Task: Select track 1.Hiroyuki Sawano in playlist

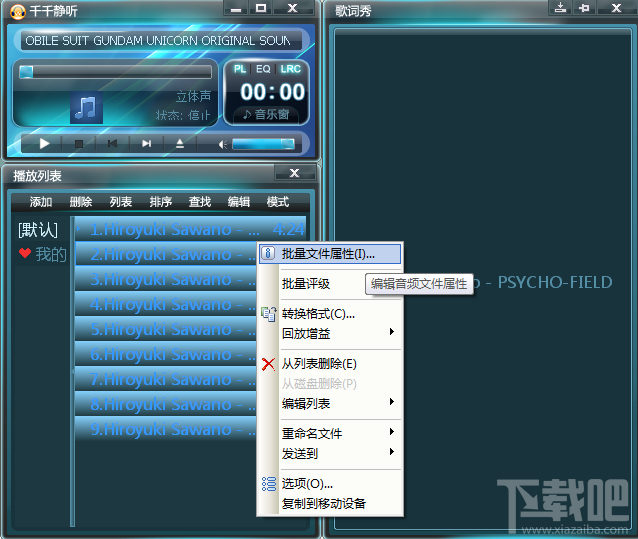Action: pyautogui.click(x=190, y=229)
